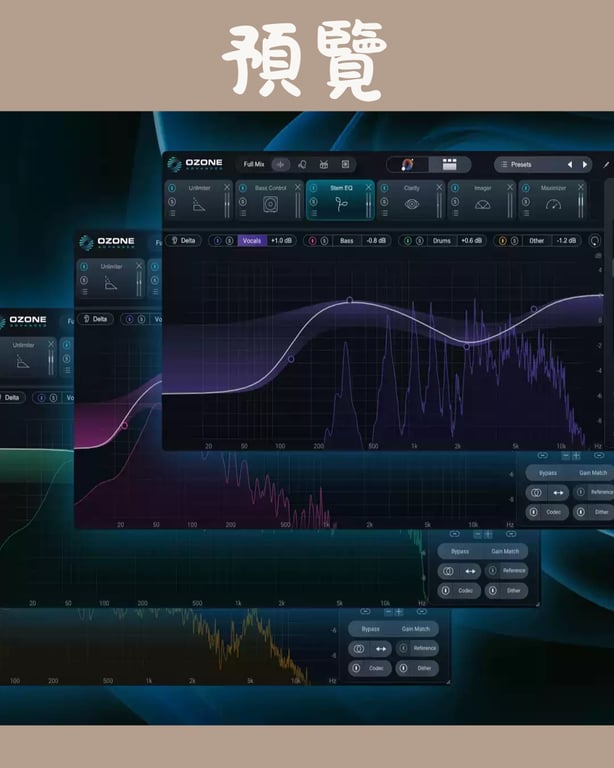Click the Delta button in front window
This screenshot has height=768, width=614.
[x=183, y=240]
